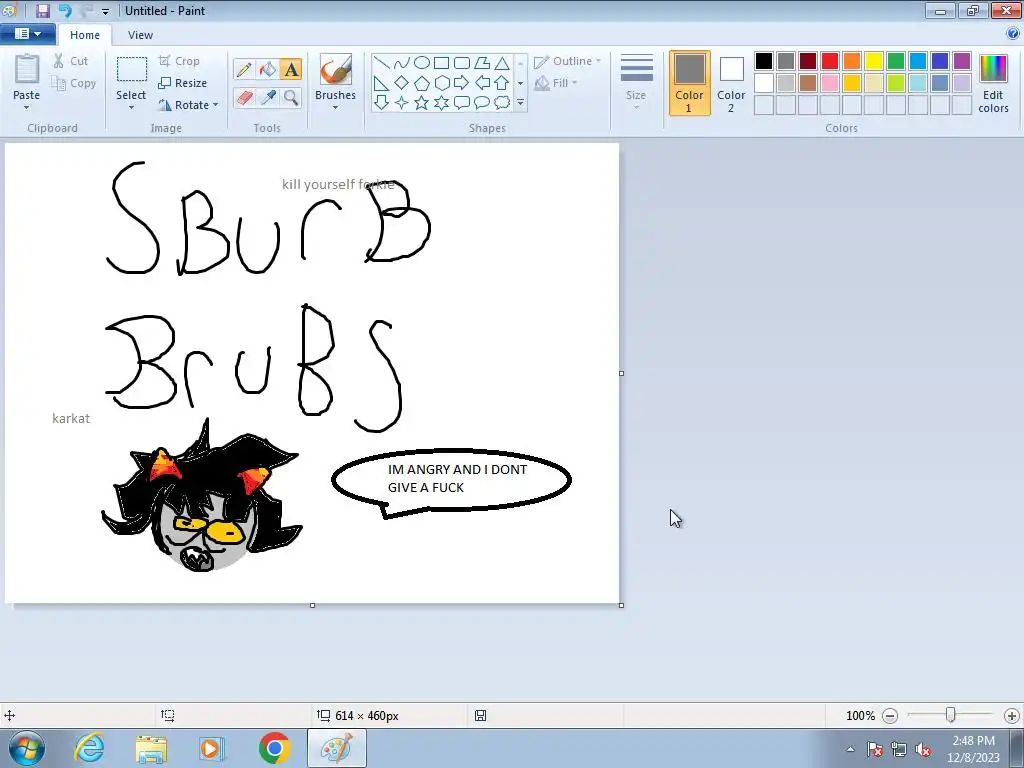Launch Internet Explorer from the taskbar
Viewport: 1024px width, 768px height.
89,748
